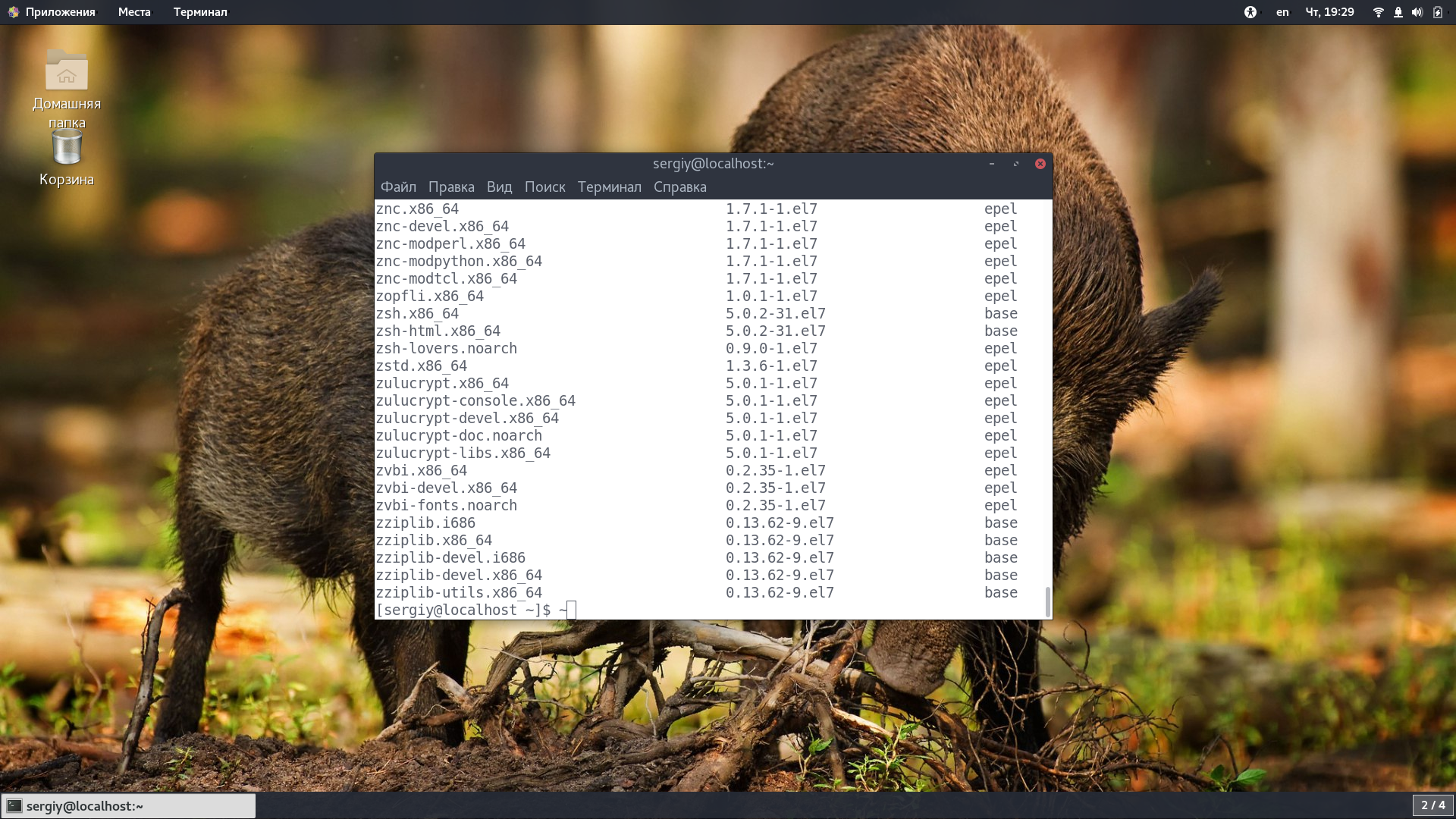Open the Места panel menu
This screenshot has height=819, width=1456.
point(134,12)
